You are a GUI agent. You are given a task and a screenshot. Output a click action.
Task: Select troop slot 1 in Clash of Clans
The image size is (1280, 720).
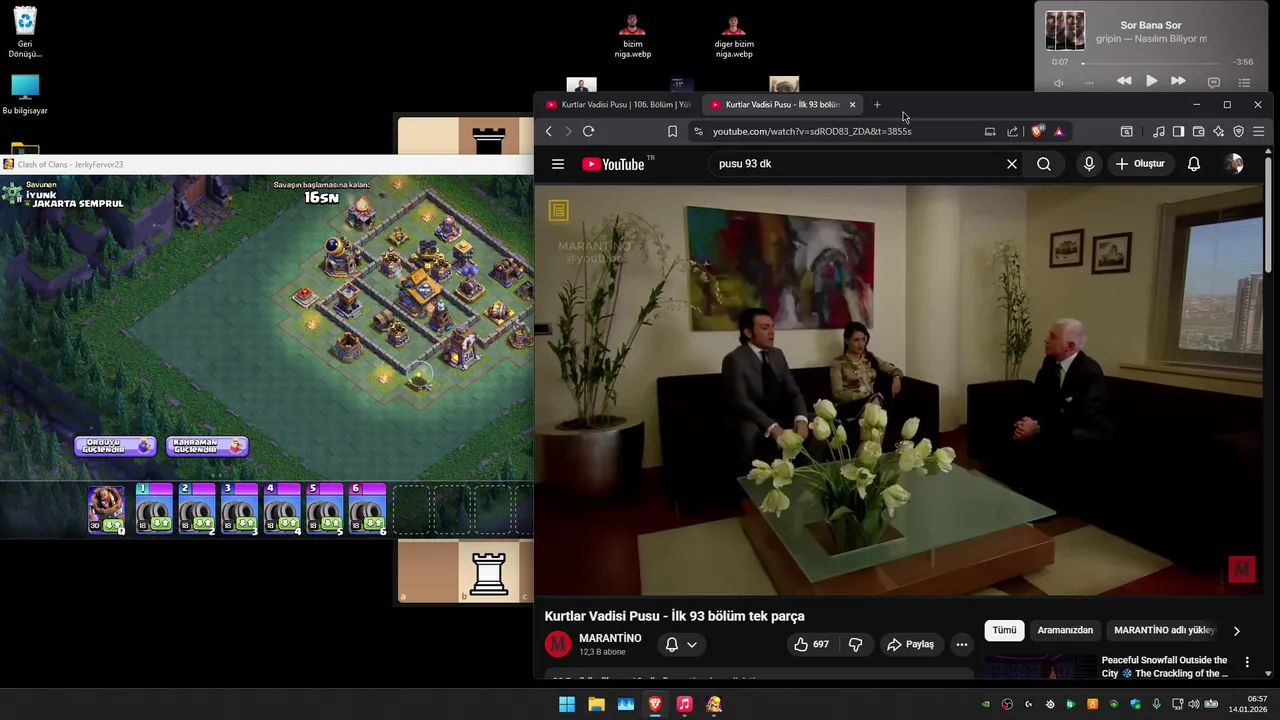(x=154, y=510)
